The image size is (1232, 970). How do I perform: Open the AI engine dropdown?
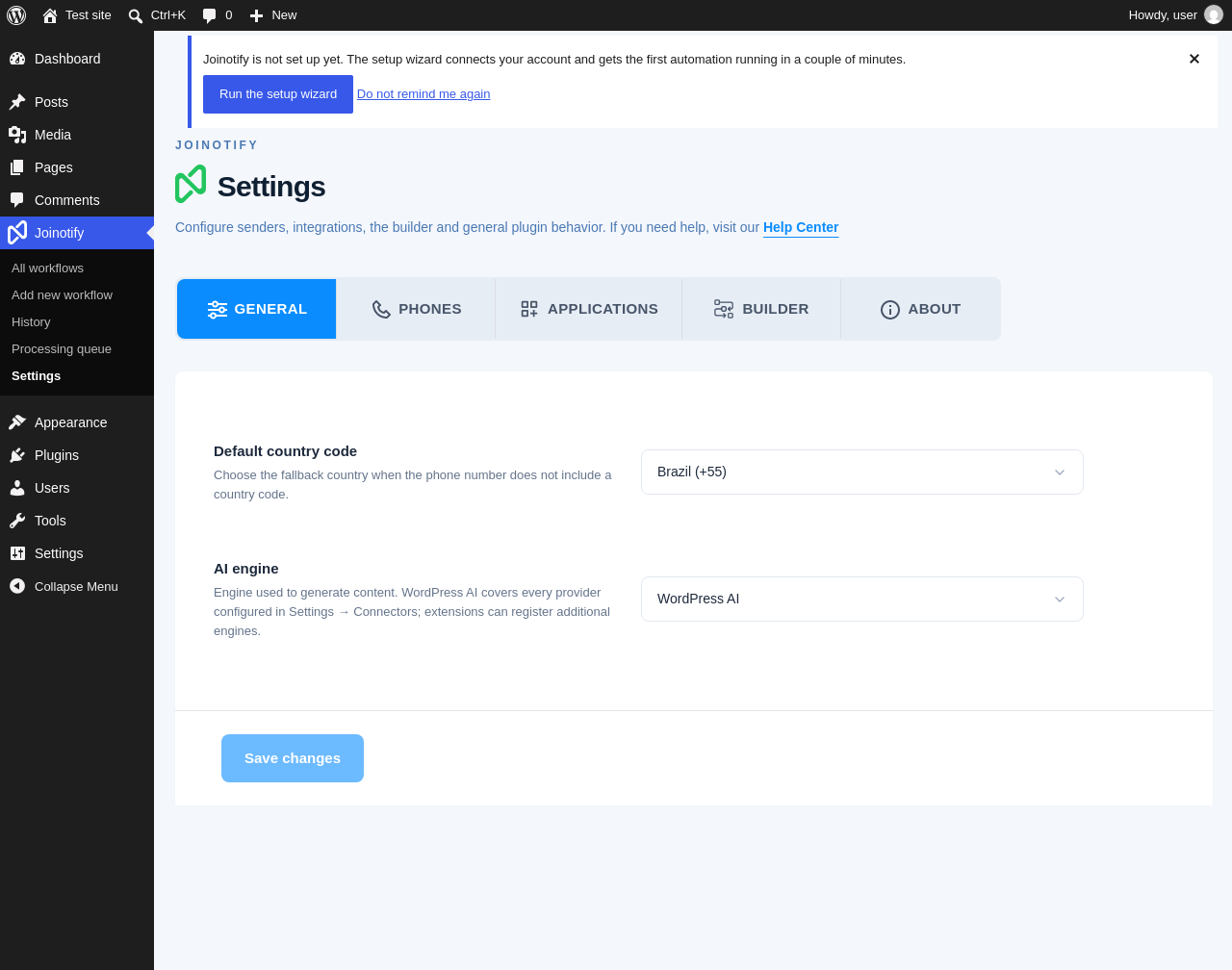862,599
